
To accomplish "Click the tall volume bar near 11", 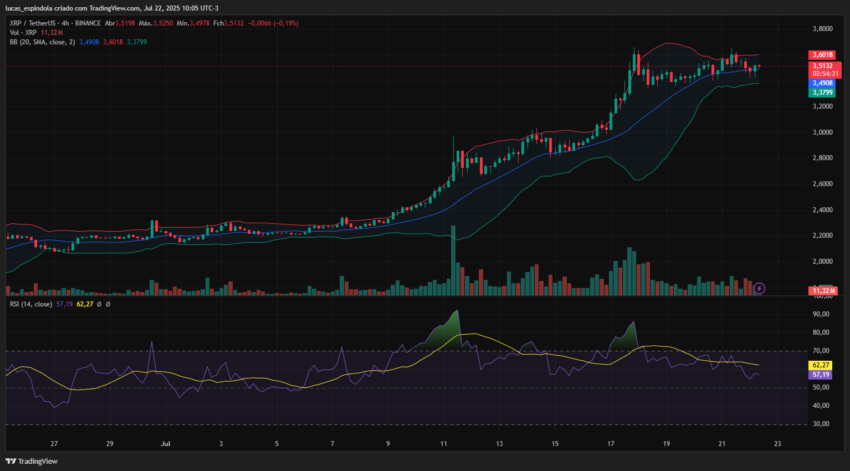I will (453, 260).
